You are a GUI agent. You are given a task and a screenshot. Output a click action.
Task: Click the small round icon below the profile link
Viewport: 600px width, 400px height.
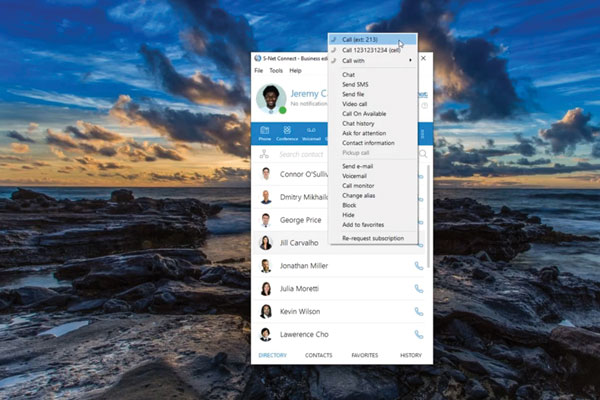click(424, 106)
